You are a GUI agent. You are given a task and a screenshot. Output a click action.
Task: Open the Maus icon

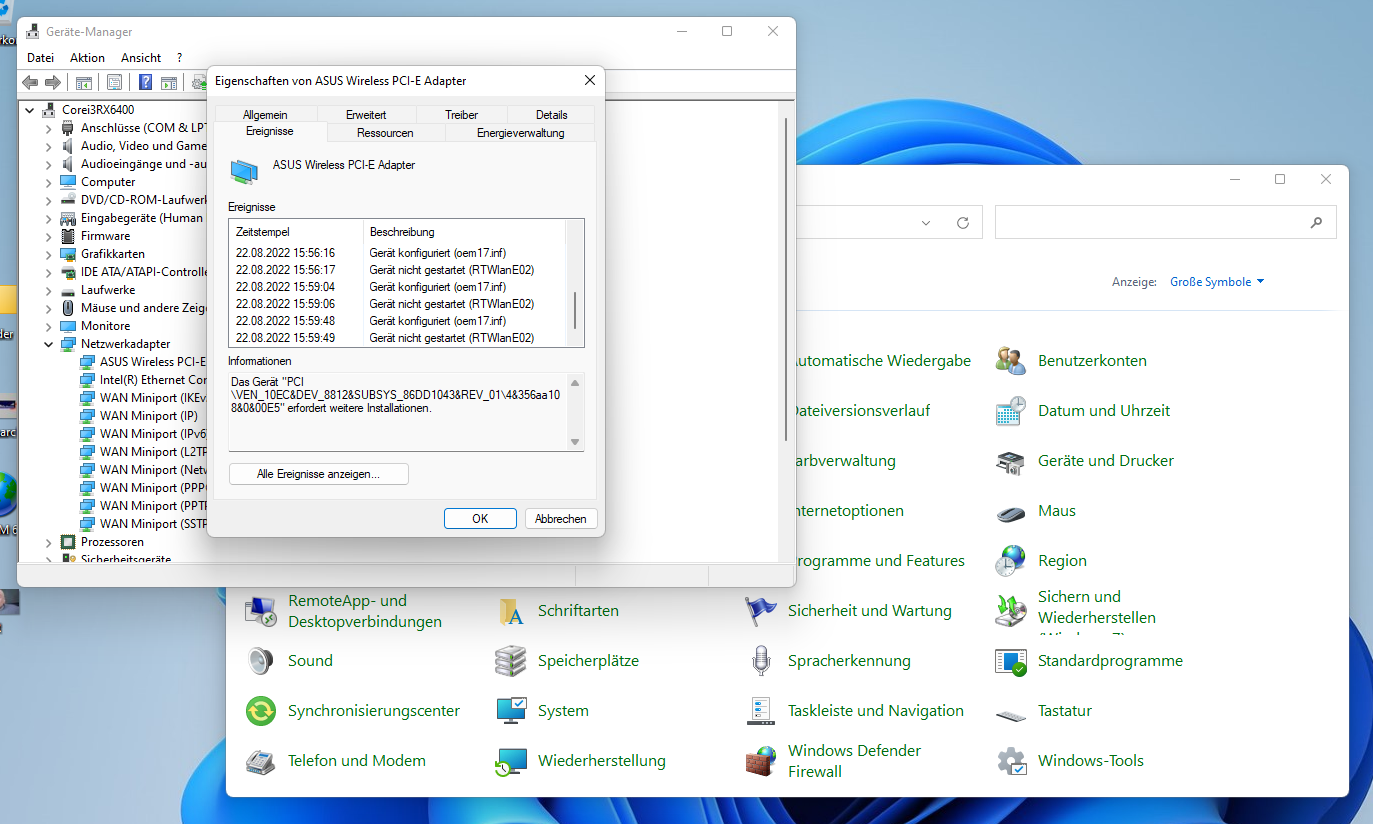(x=1011, y=512)
